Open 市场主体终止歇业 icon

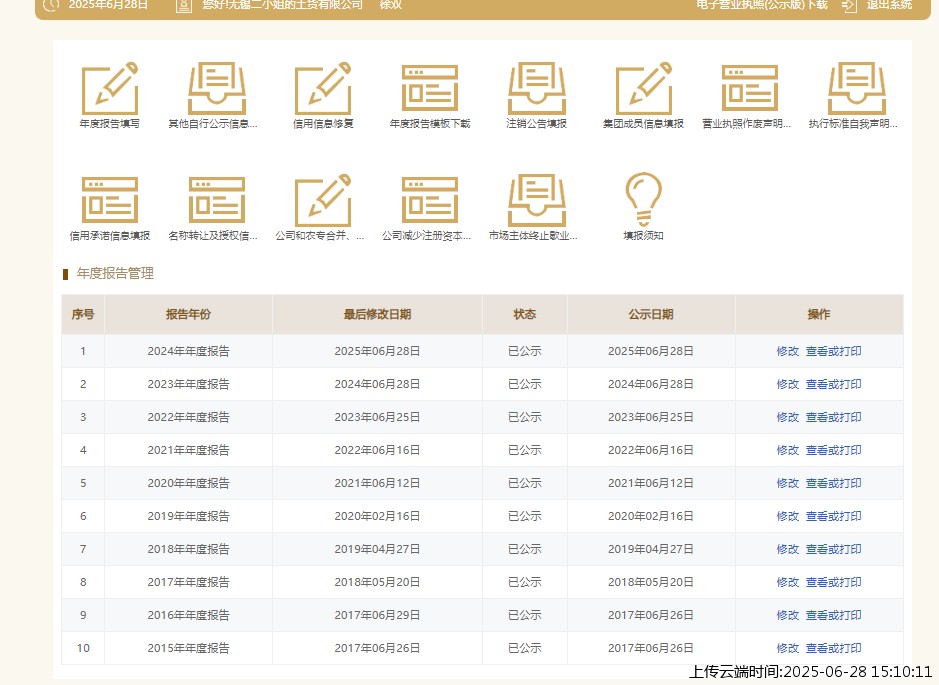[x=537, y=200]
